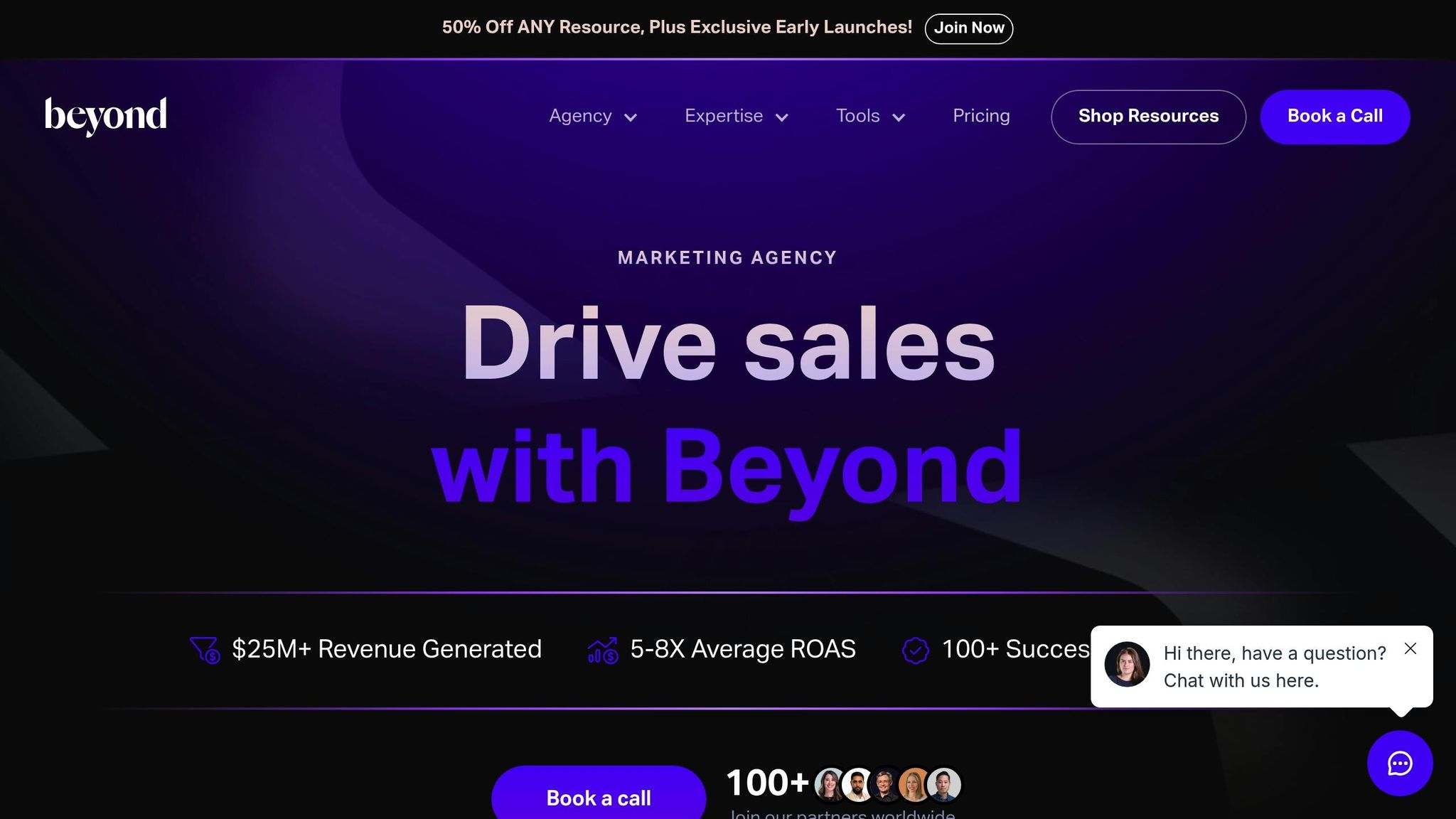The height and width of the screenshot is (819, 1456).
Task: Open the Expertise dropdown menu
Action: (736, 116)
